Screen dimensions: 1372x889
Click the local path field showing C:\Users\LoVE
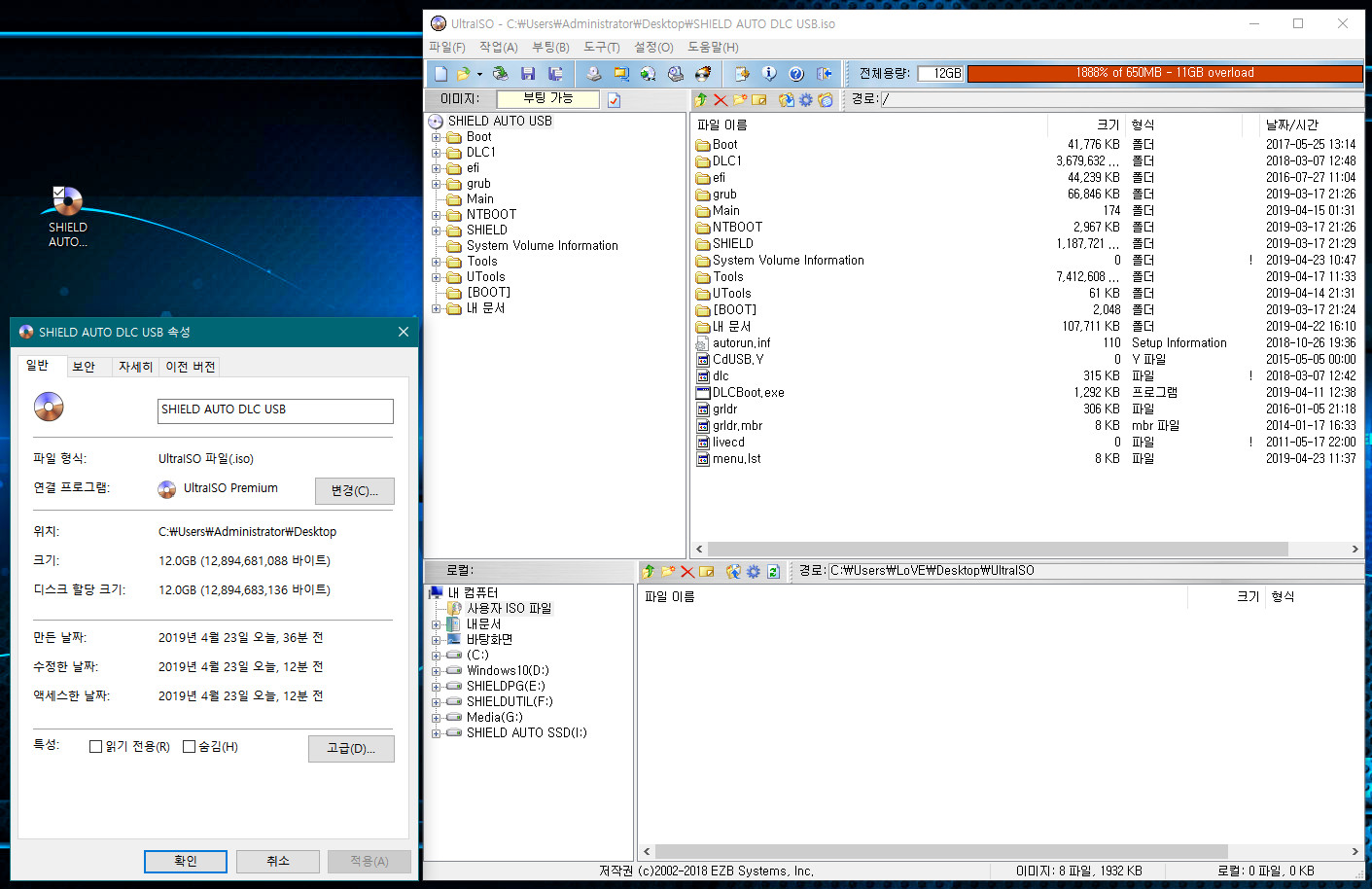coord(1096,571)
